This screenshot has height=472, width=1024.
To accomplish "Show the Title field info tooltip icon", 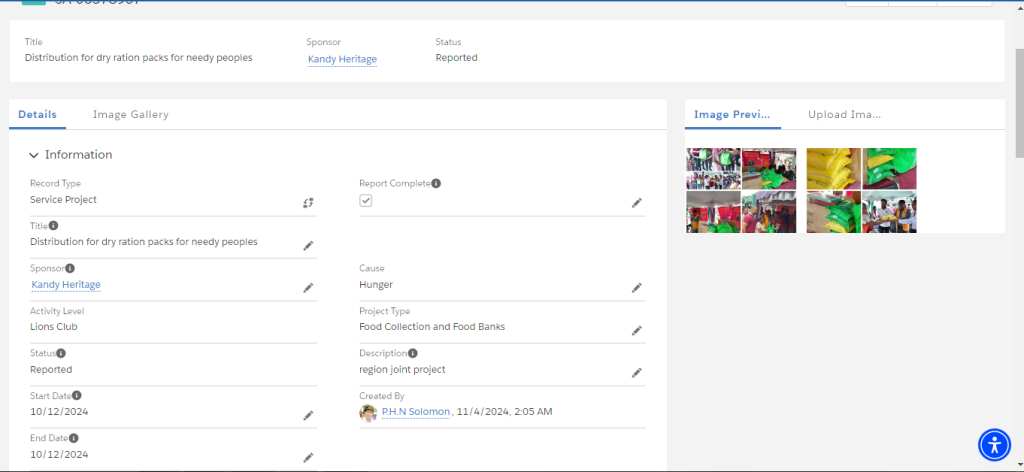I will click(x=54, y=226).
